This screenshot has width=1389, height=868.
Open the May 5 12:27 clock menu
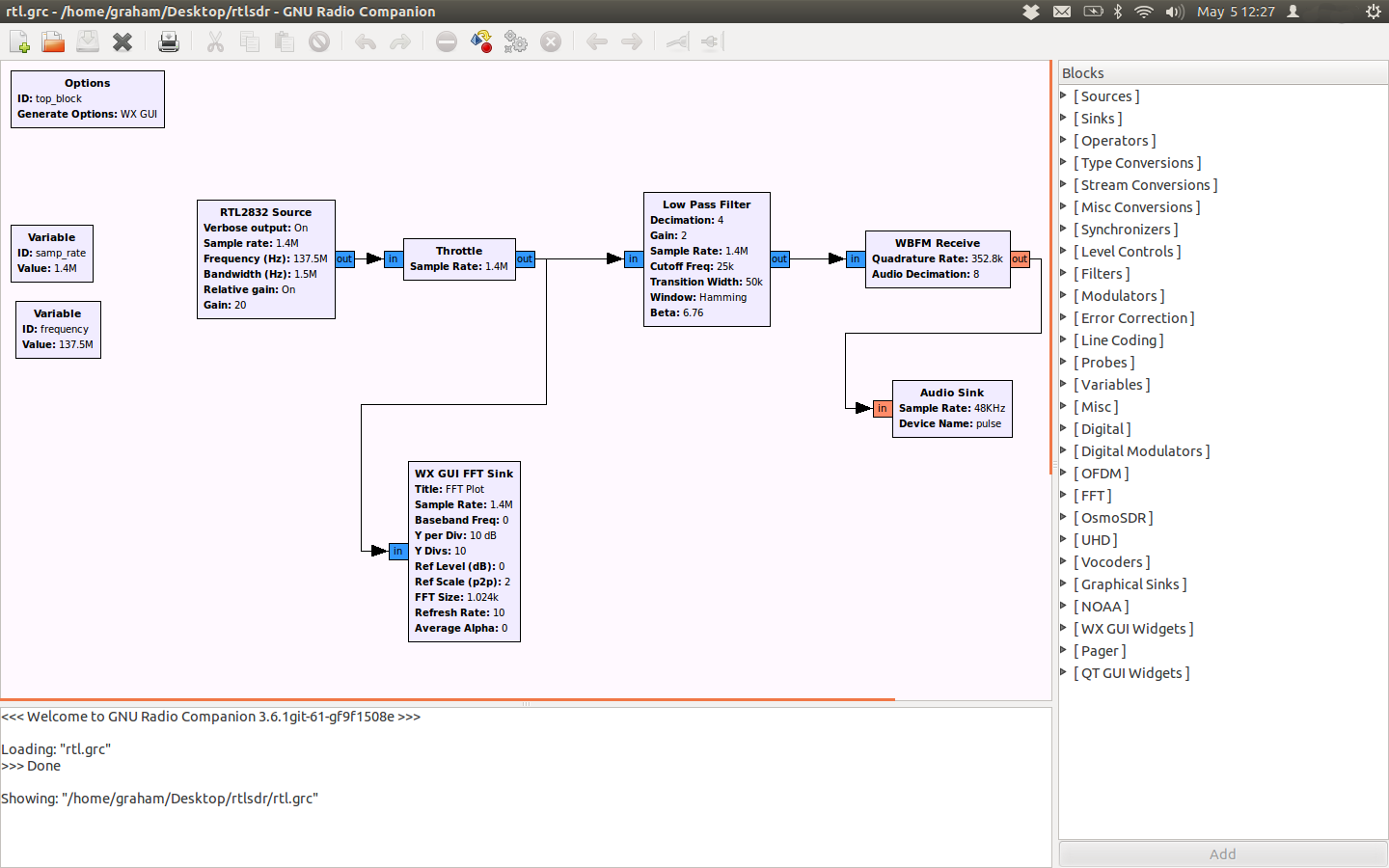1236,12
